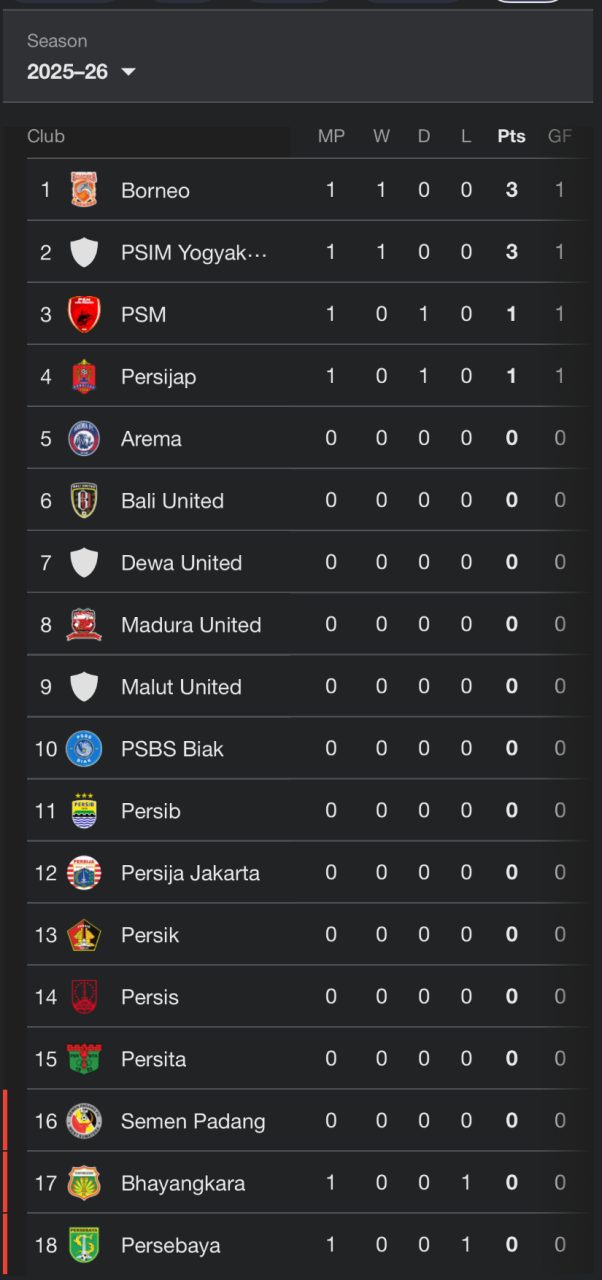Open Bhayangkara team page
Screen dimensions: 602x1280
point(183,1183)
